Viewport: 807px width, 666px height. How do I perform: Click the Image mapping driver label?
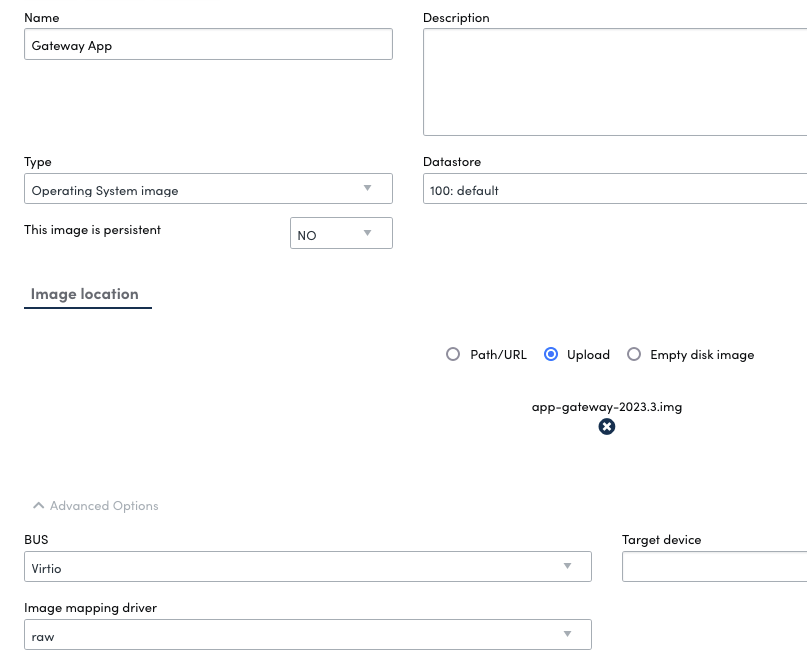90,607
